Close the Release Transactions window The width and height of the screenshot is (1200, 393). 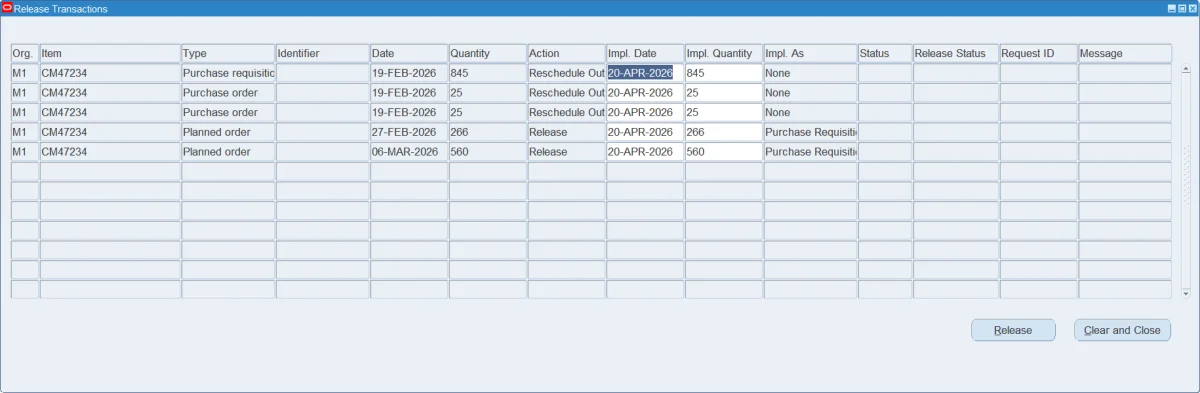[x=1192, y=8]
